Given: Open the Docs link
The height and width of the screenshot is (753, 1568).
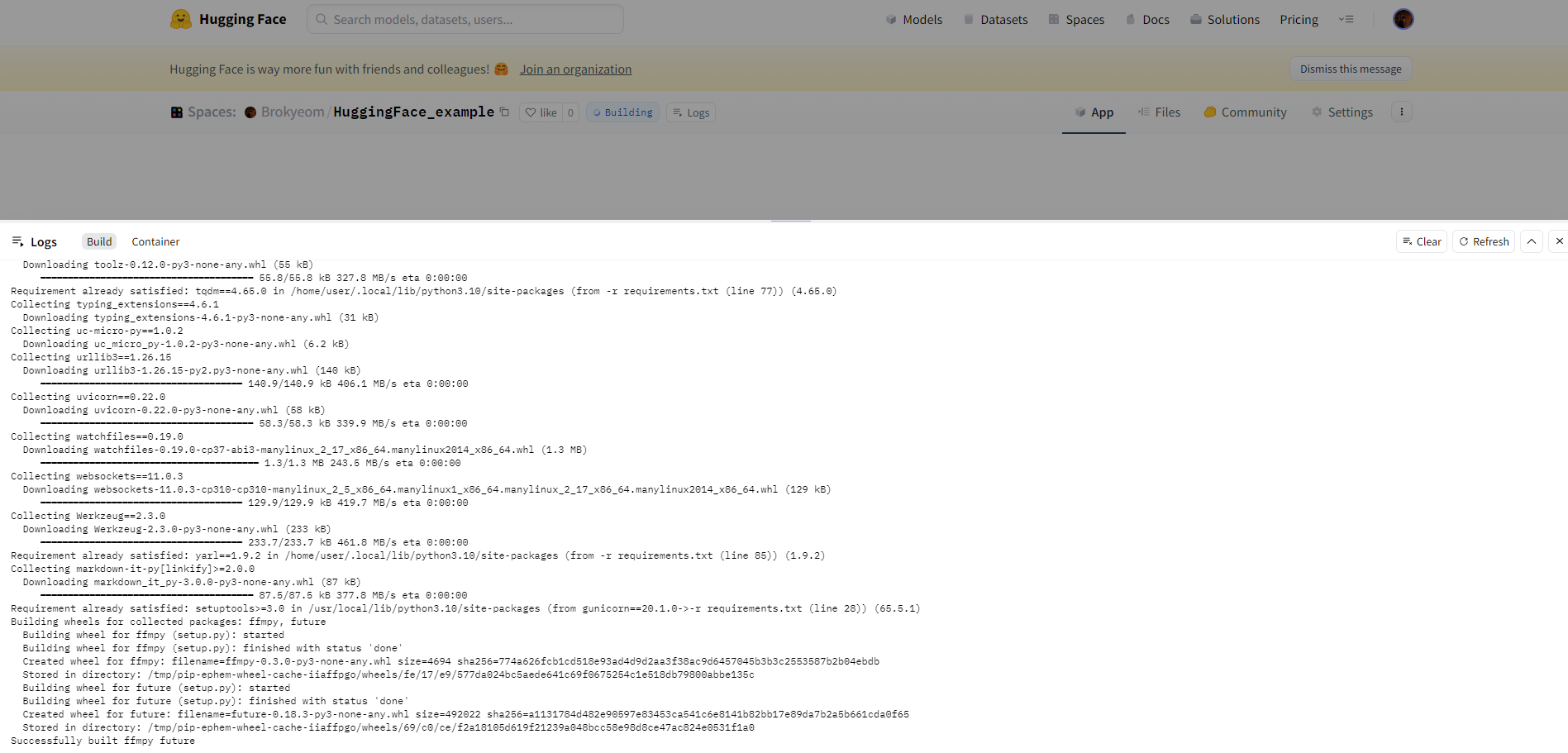Looking at the screenshot, I should pos(1147,19).
